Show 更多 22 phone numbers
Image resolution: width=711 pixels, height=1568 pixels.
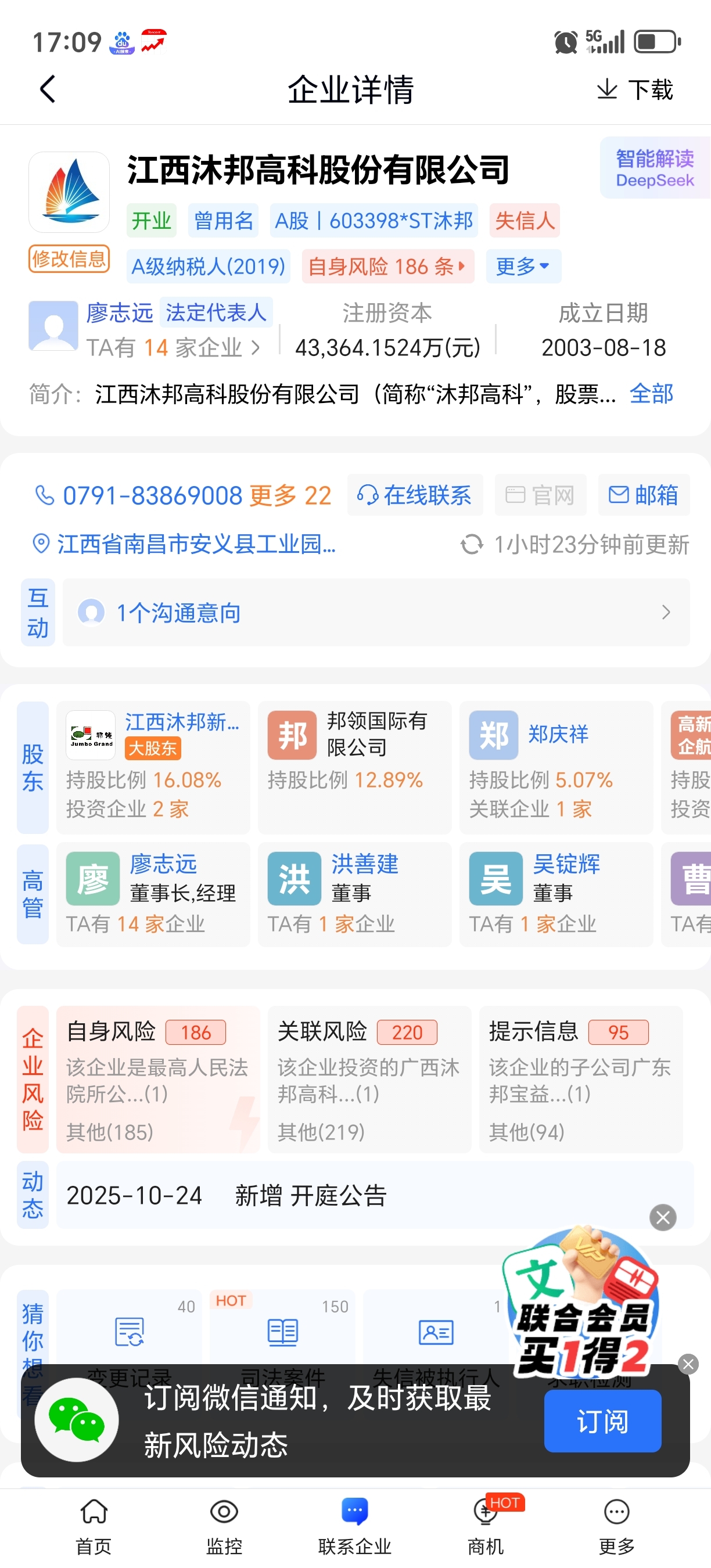(290, 495)
